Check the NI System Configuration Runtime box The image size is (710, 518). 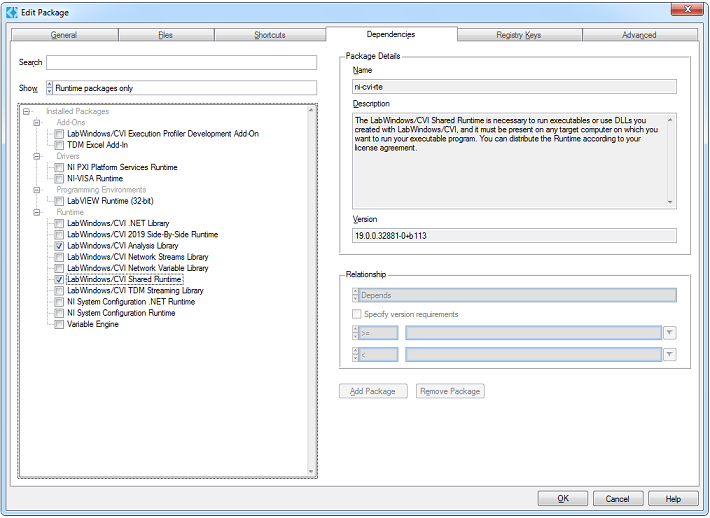[x=59, y=313]
